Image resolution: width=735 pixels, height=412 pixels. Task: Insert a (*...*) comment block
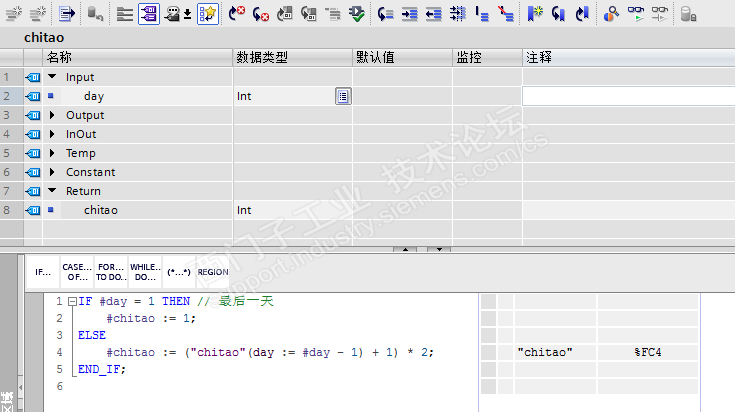point(179,272)
